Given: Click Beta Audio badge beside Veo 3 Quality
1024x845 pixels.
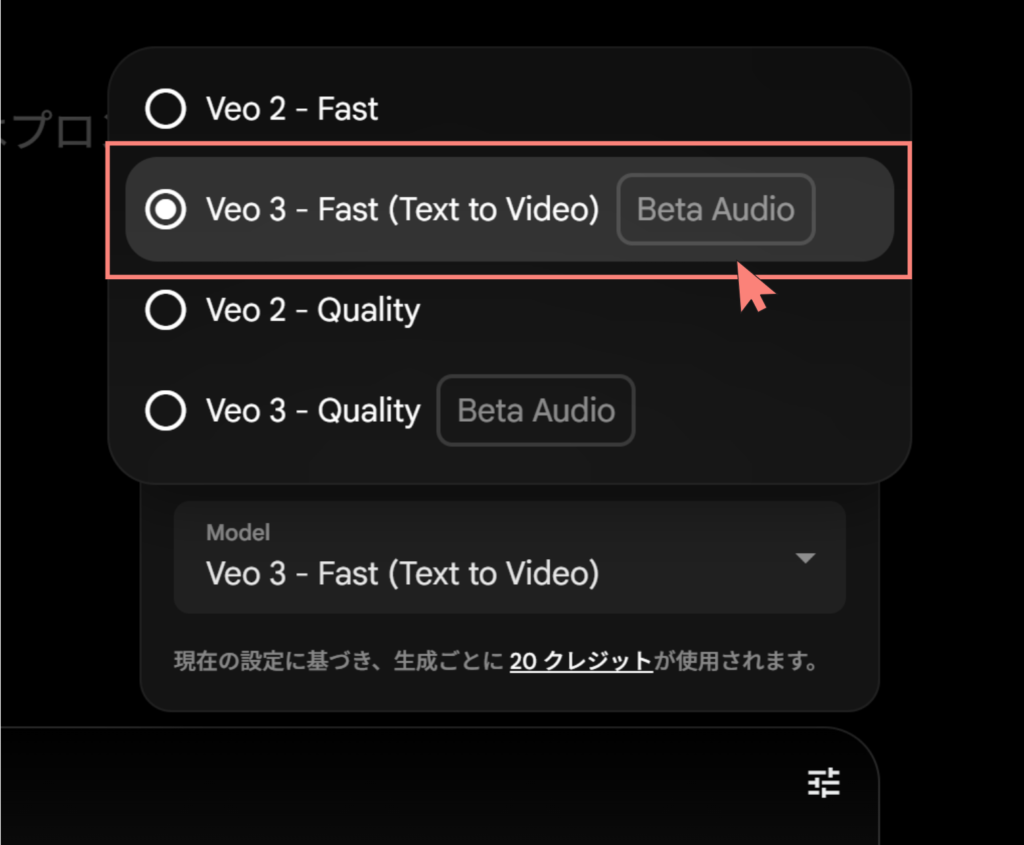Looking at the screenshot, I should [536, 410].
